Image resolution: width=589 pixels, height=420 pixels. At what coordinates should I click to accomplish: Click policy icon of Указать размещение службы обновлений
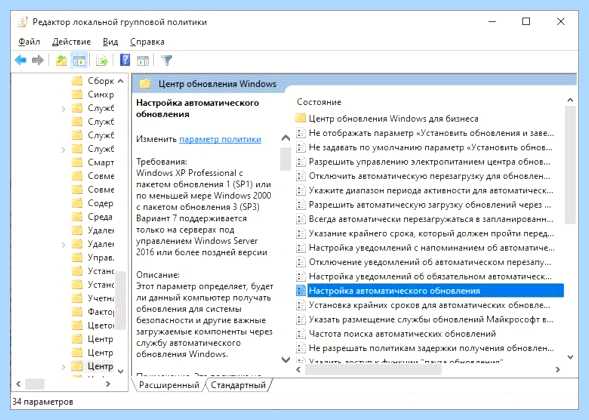coord(301,319)
